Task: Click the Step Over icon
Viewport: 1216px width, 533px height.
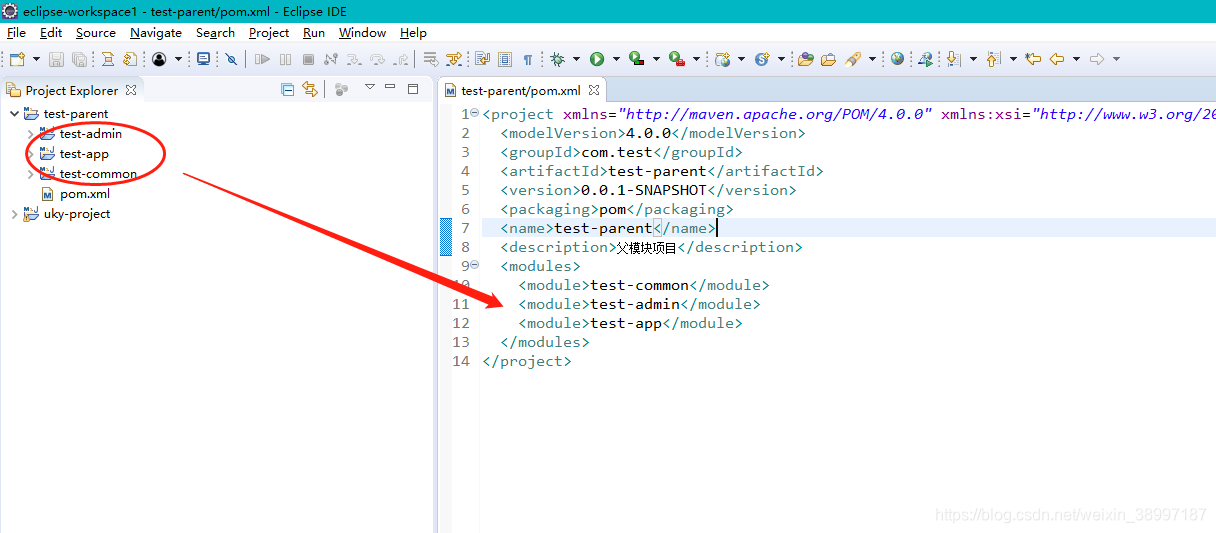Action: 377,59
